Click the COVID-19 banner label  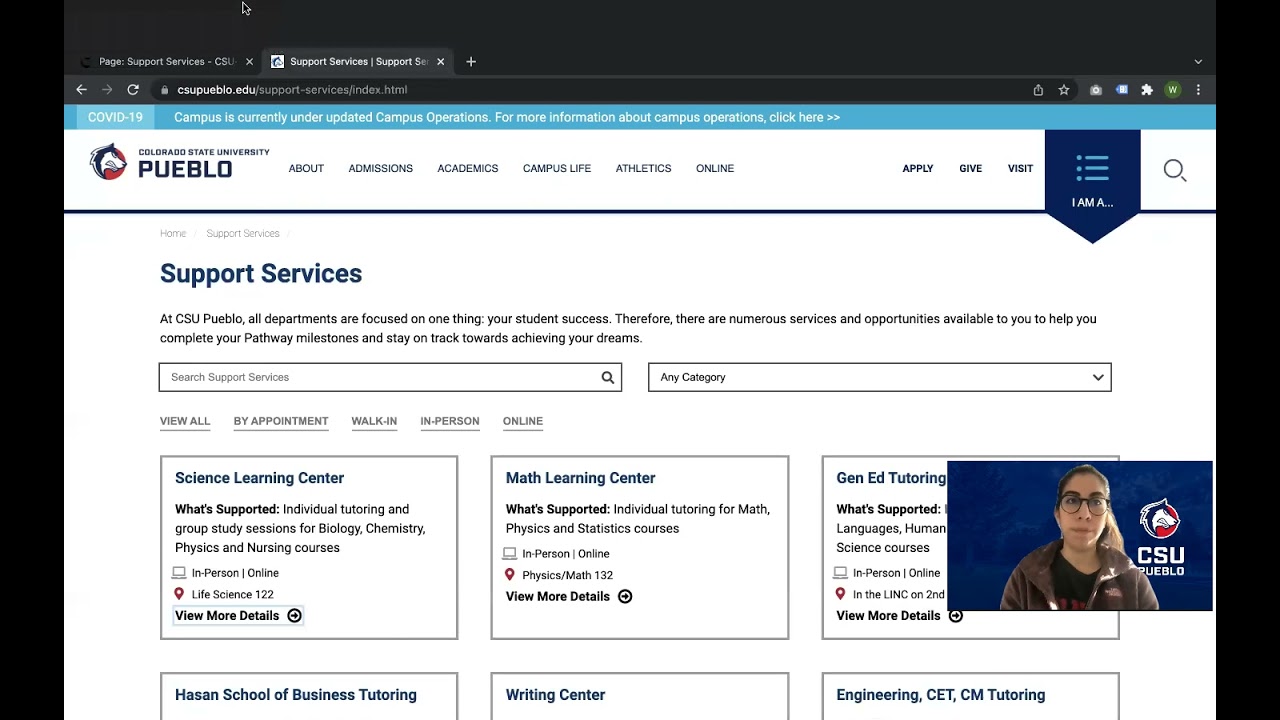[115, 117]
